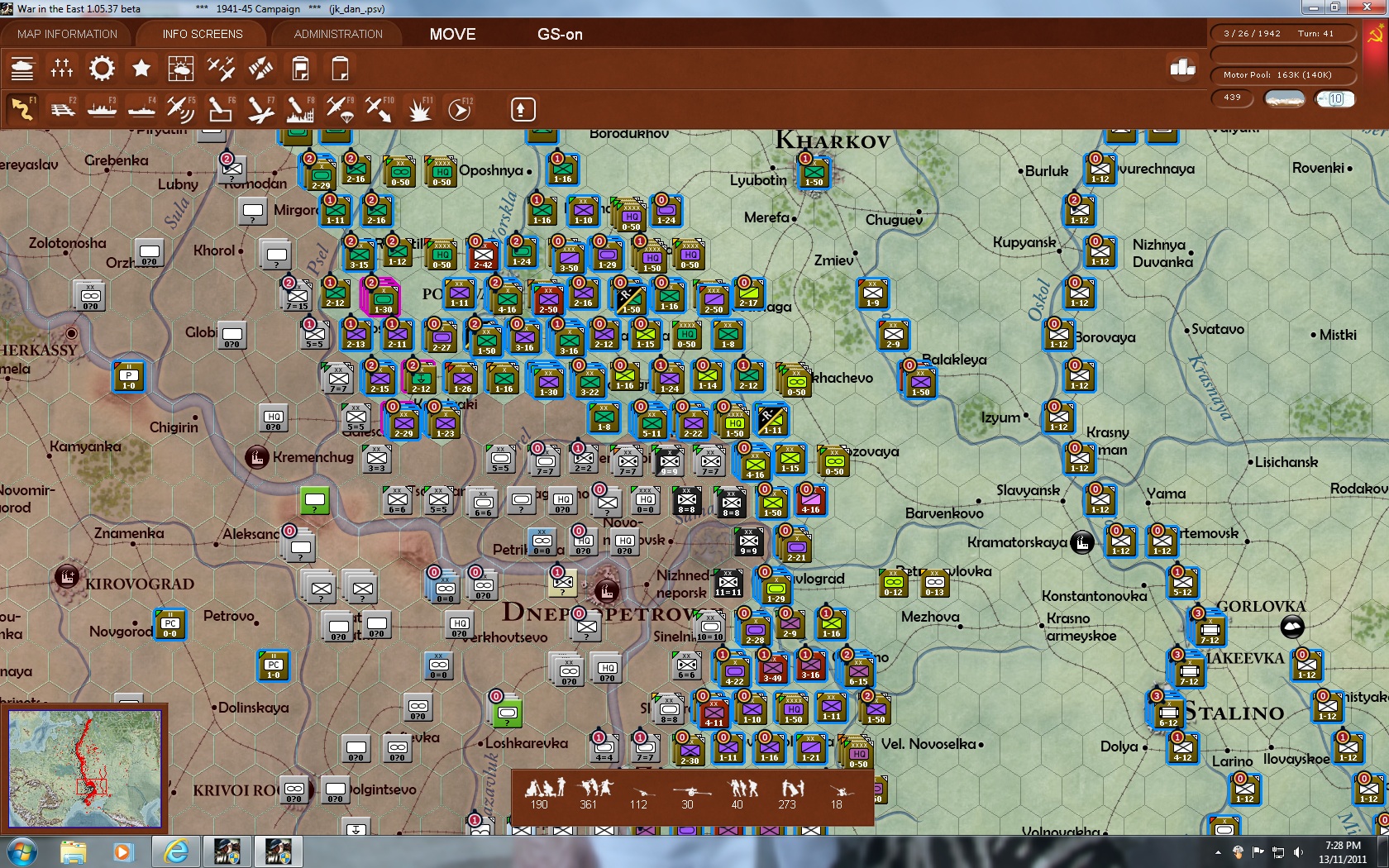The height and width of the screenshot is (868, 1389).
Task: Click the document icon with flag
Action: (x=300, y=69)
